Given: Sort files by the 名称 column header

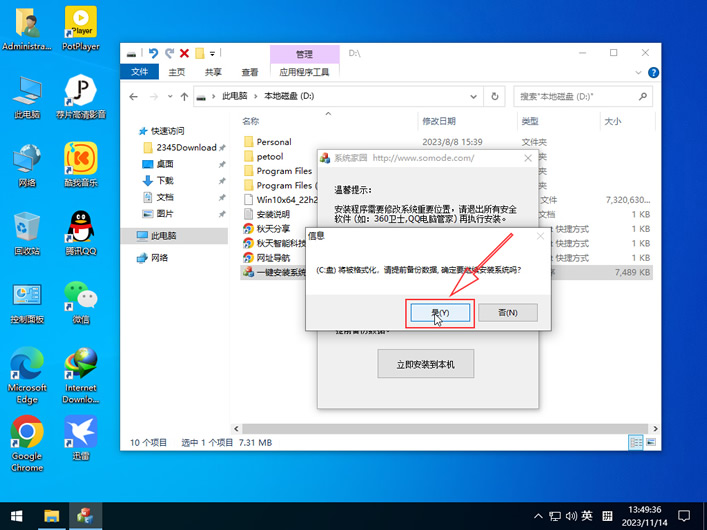Looking at the screenshot, I should (x=251, y=121).
